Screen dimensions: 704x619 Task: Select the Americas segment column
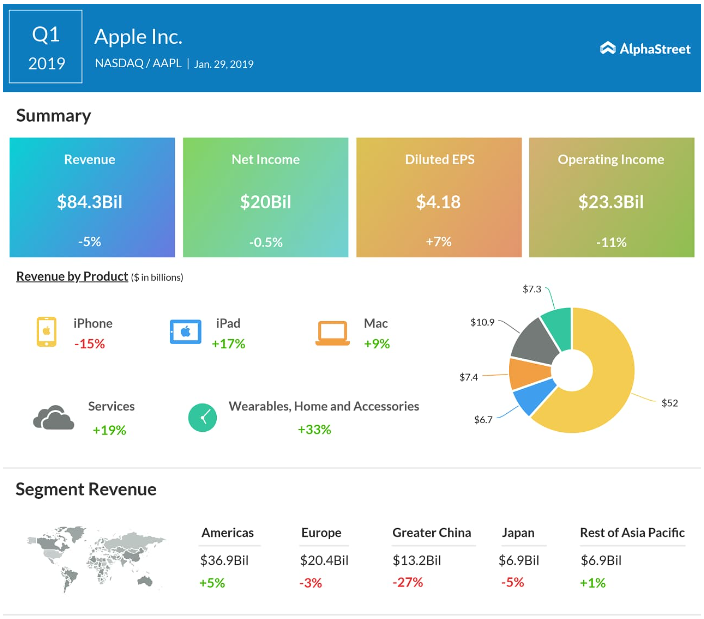click(x=228, y=558)
